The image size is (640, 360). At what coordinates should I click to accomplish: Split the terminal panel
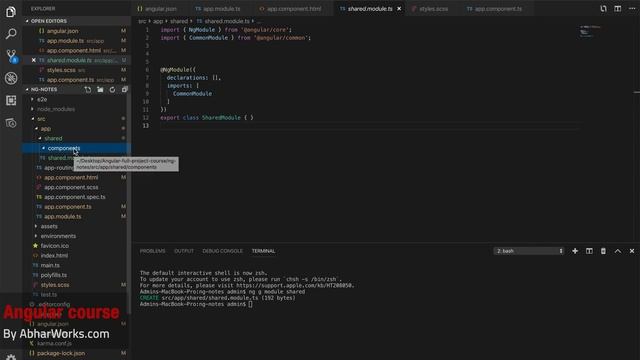(589, 251)
